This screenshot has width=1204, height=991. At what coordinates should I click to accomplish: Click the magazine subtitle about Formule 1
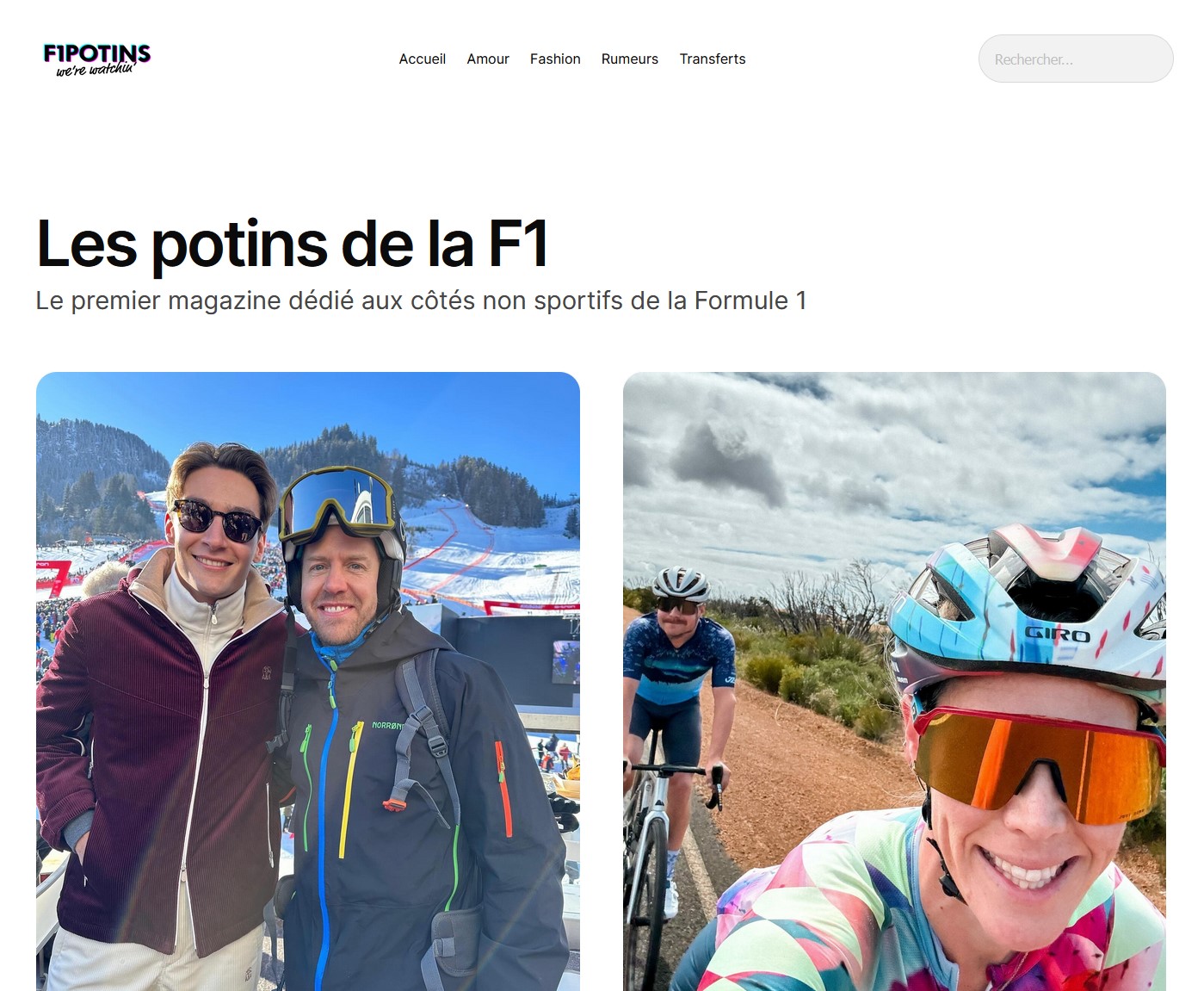click(421, 300)
